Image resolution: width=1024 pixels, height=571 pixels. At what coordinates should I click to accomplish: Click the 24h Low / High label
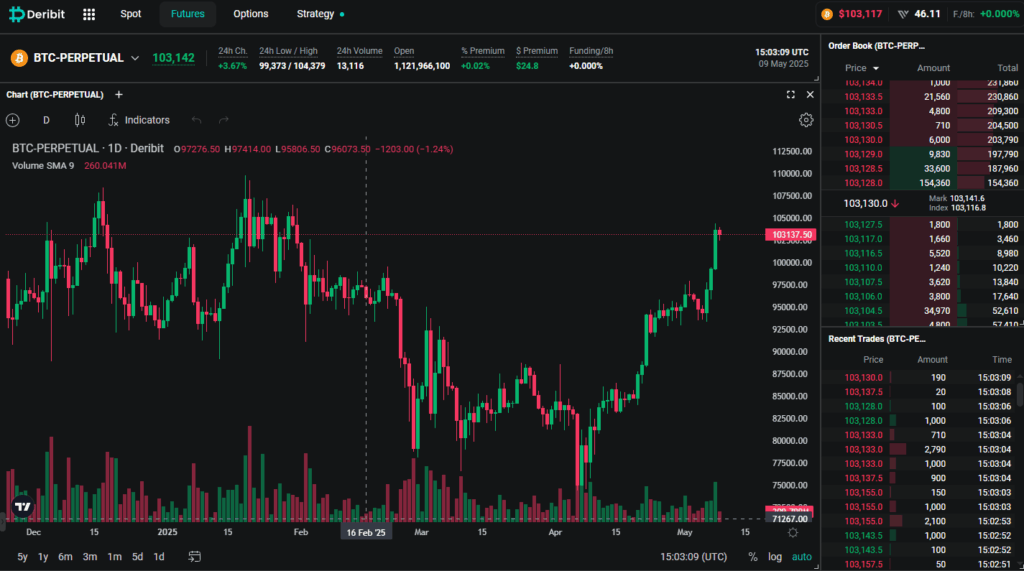[x=288, y=51]
